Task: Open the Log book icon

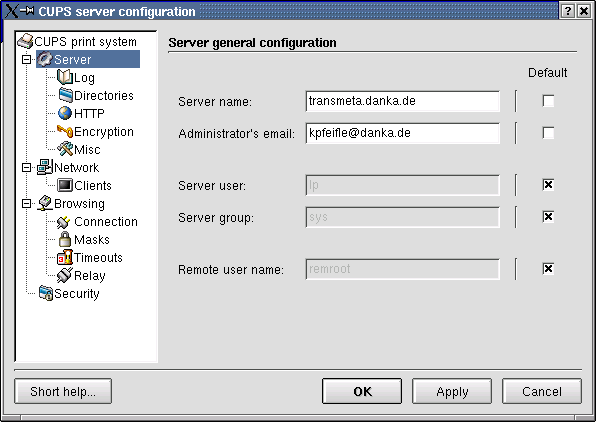Action: (65, 77)
